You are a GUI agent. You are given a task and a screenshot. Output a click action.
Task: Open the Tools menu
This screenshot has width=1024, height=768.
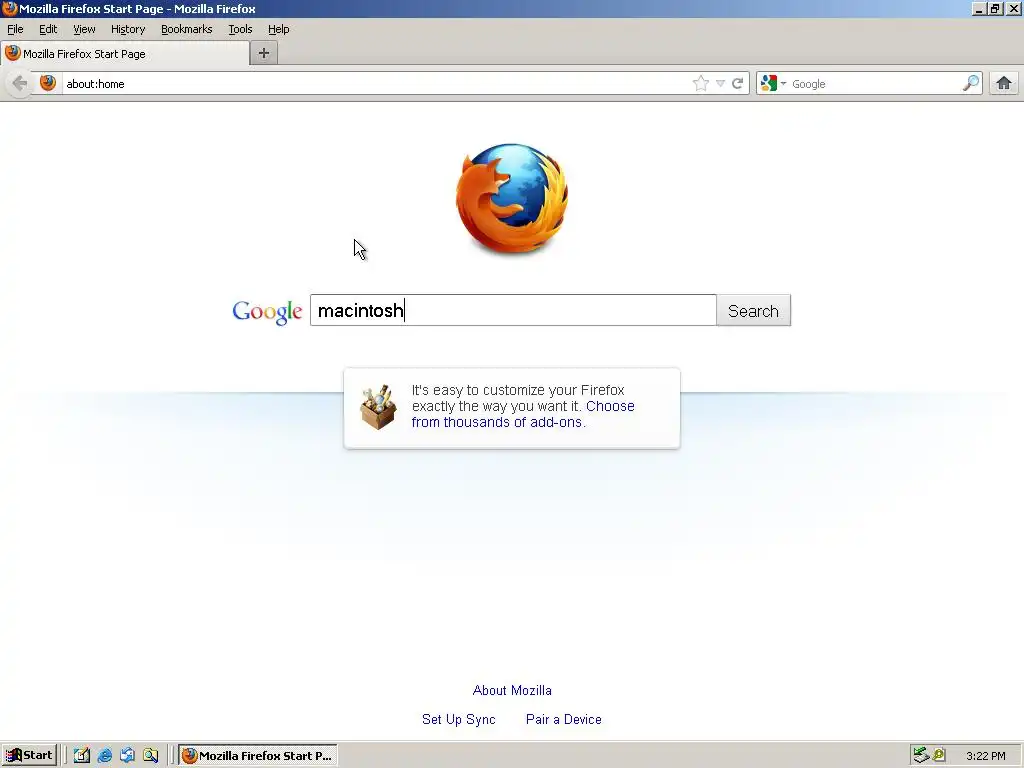tap(240, 29)
